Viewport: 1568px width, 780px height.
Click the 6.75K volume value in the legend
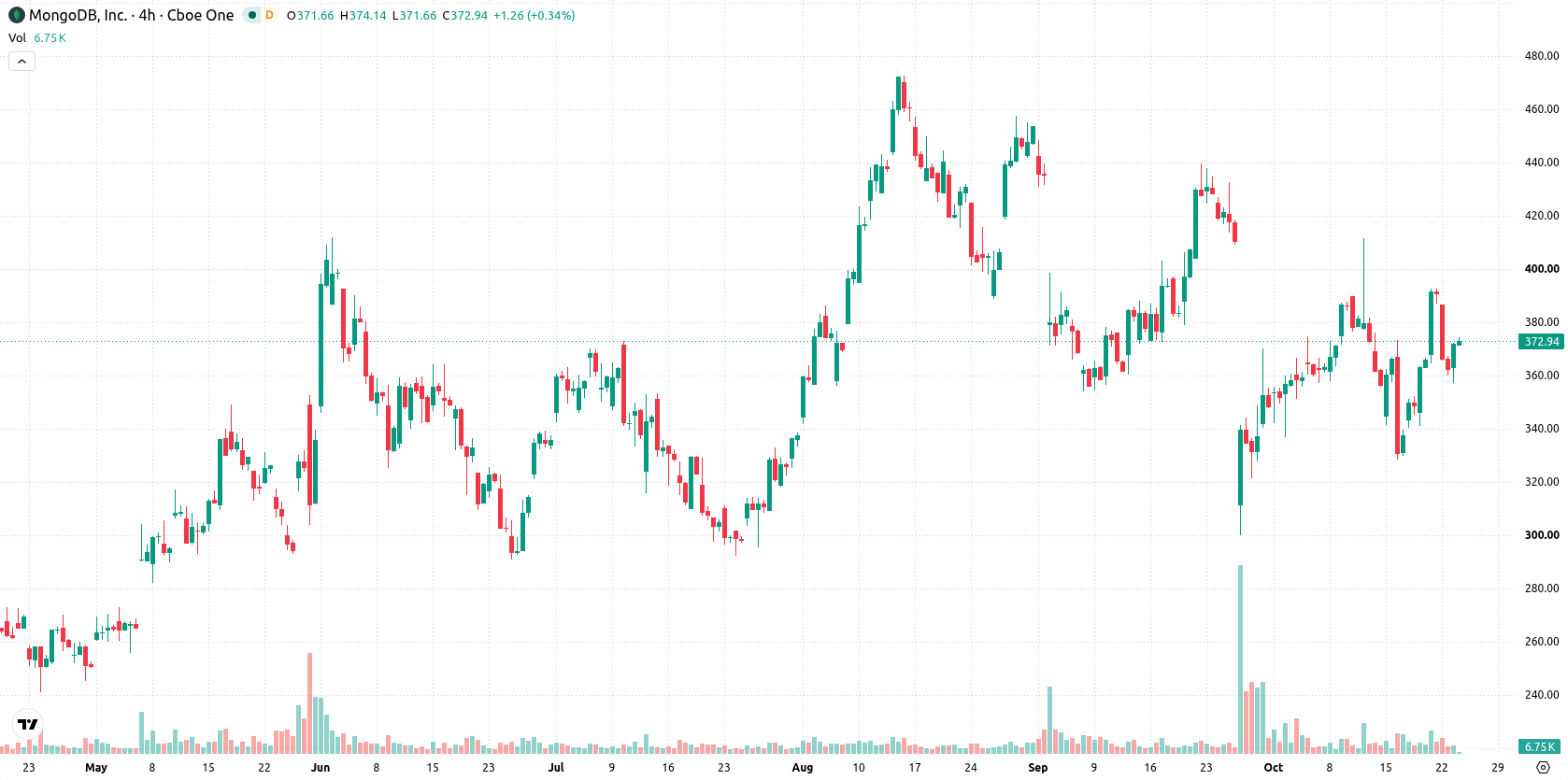tap(50, 38)
